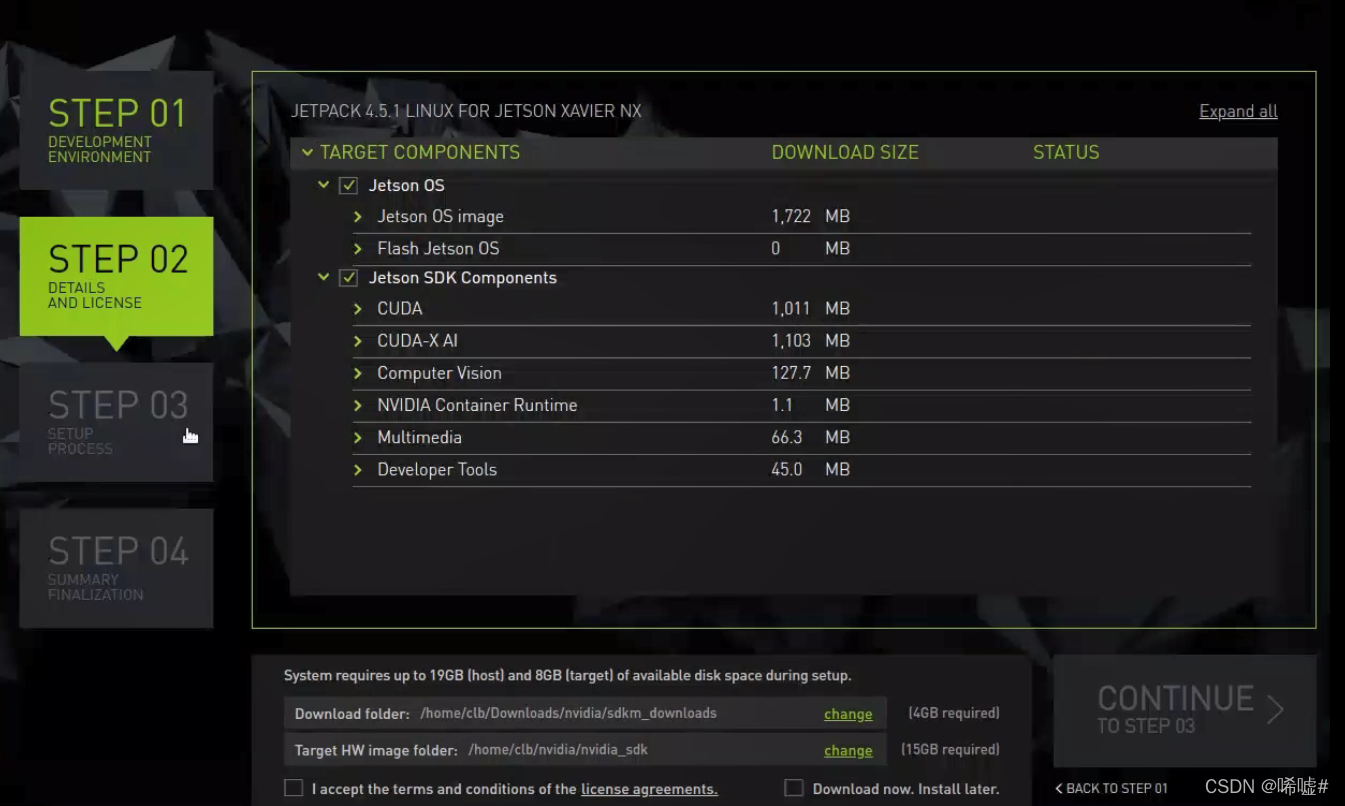Screen dimensions: 1345x806
Task: Collapse the Target Components section
Action: 307,152
